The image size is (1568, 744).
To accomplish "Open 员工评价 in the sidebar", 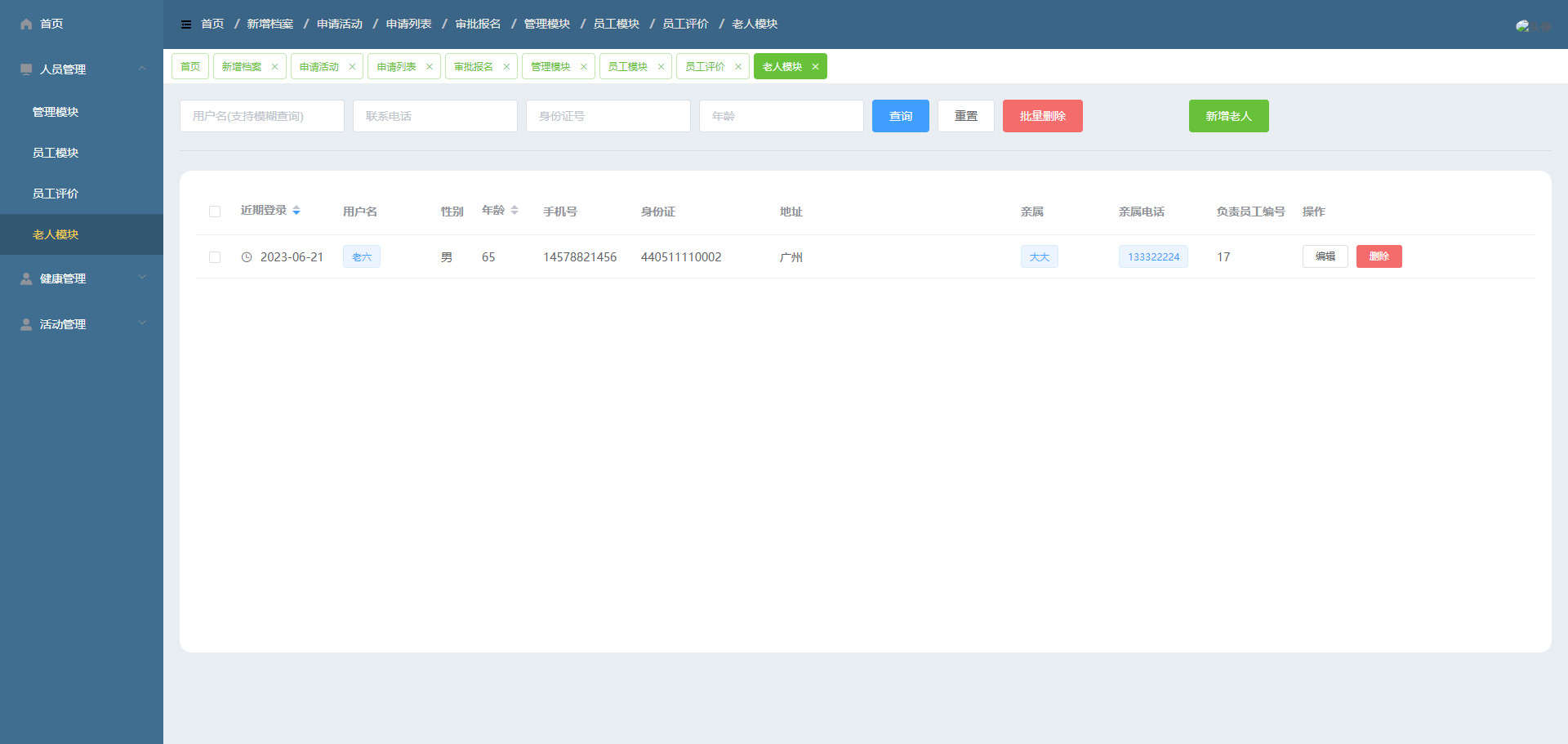I will pyautogui.click(x=82, y=194).
